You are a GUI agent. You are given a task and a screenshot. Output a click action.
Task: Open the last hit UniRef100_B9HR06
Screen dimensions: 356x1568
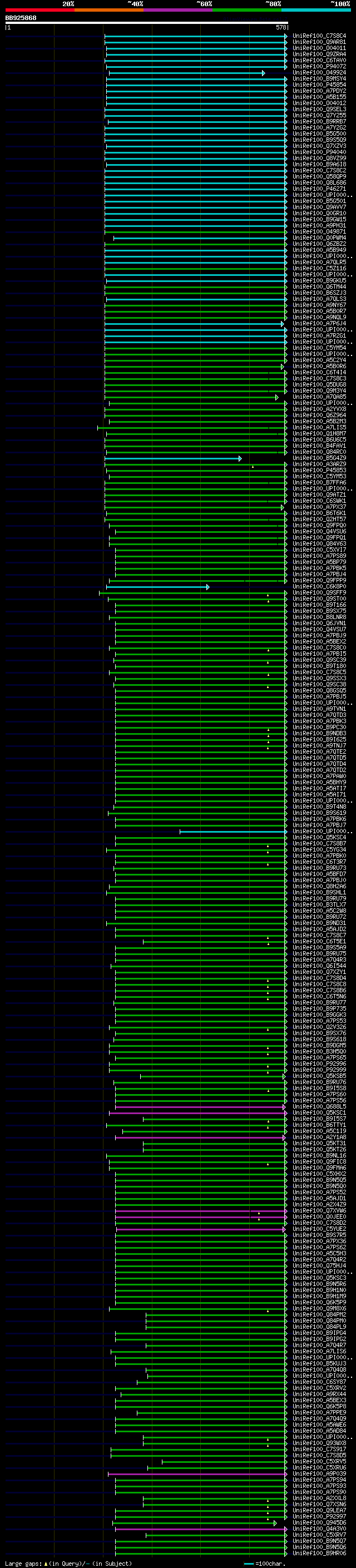click(x=319, y=1554)
